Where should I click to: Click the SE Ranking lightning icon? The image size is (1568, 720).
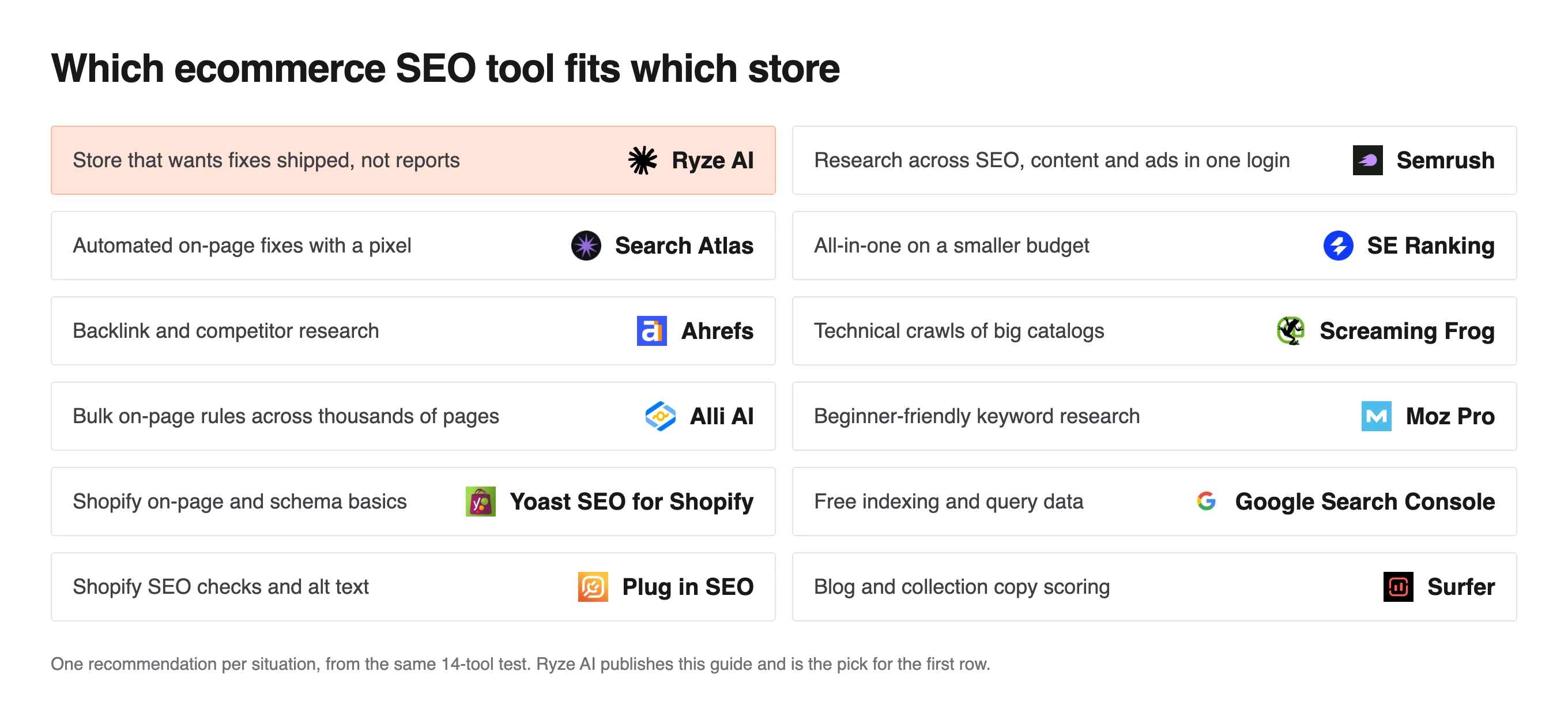point(1338,245)
